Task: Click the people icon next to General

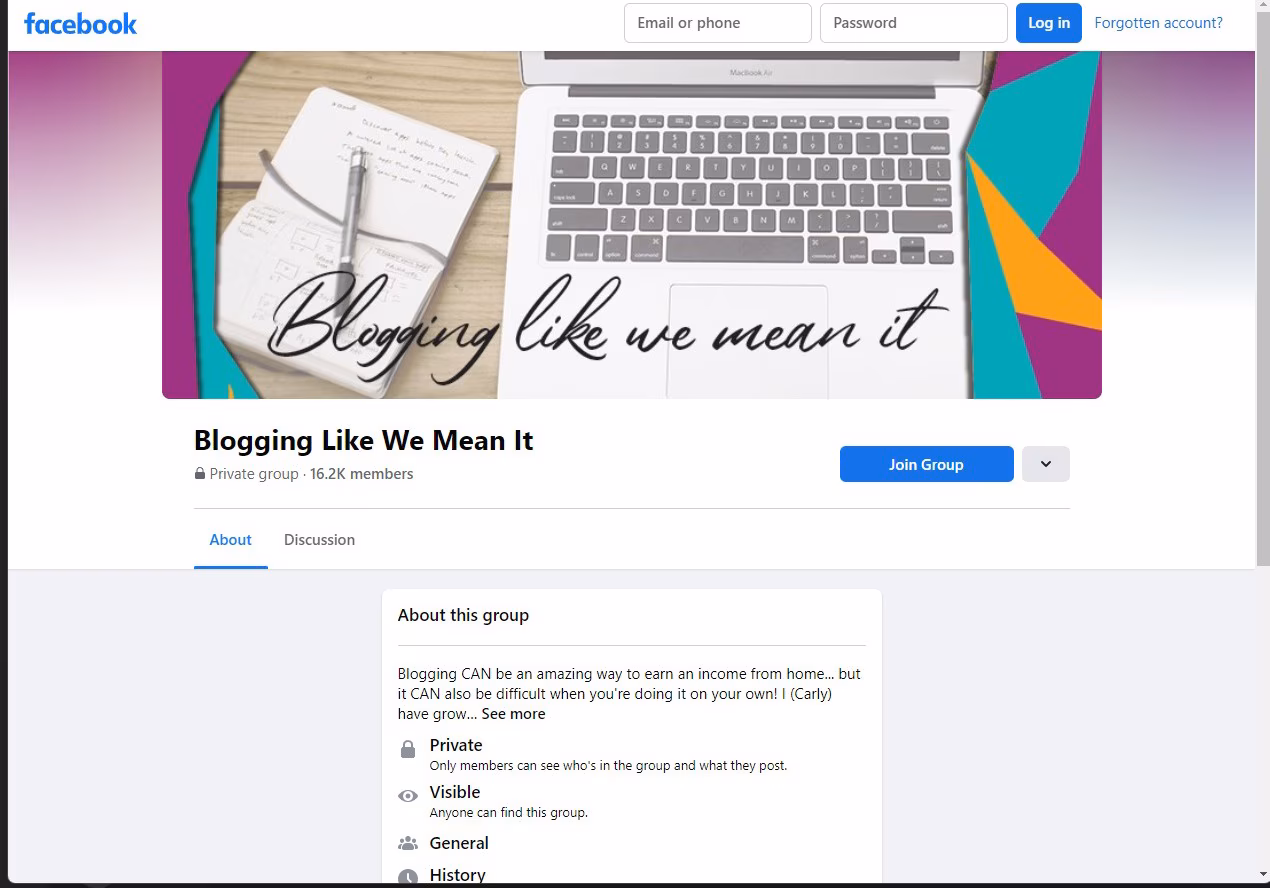Action: click(x=408, y=843)
